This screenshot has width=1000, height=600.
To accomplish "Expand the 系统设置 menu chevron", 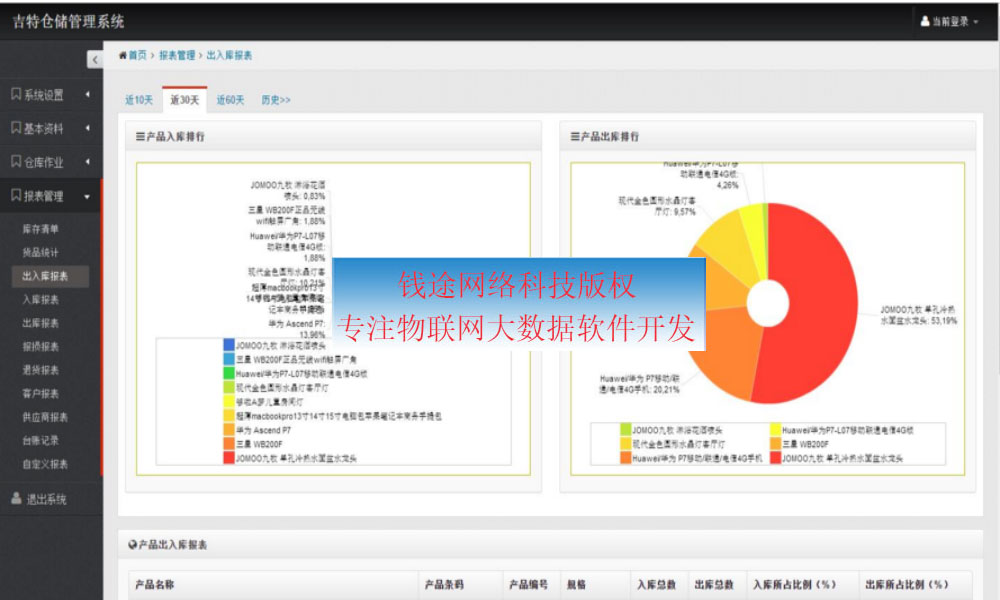I will [x=88, y=94].
